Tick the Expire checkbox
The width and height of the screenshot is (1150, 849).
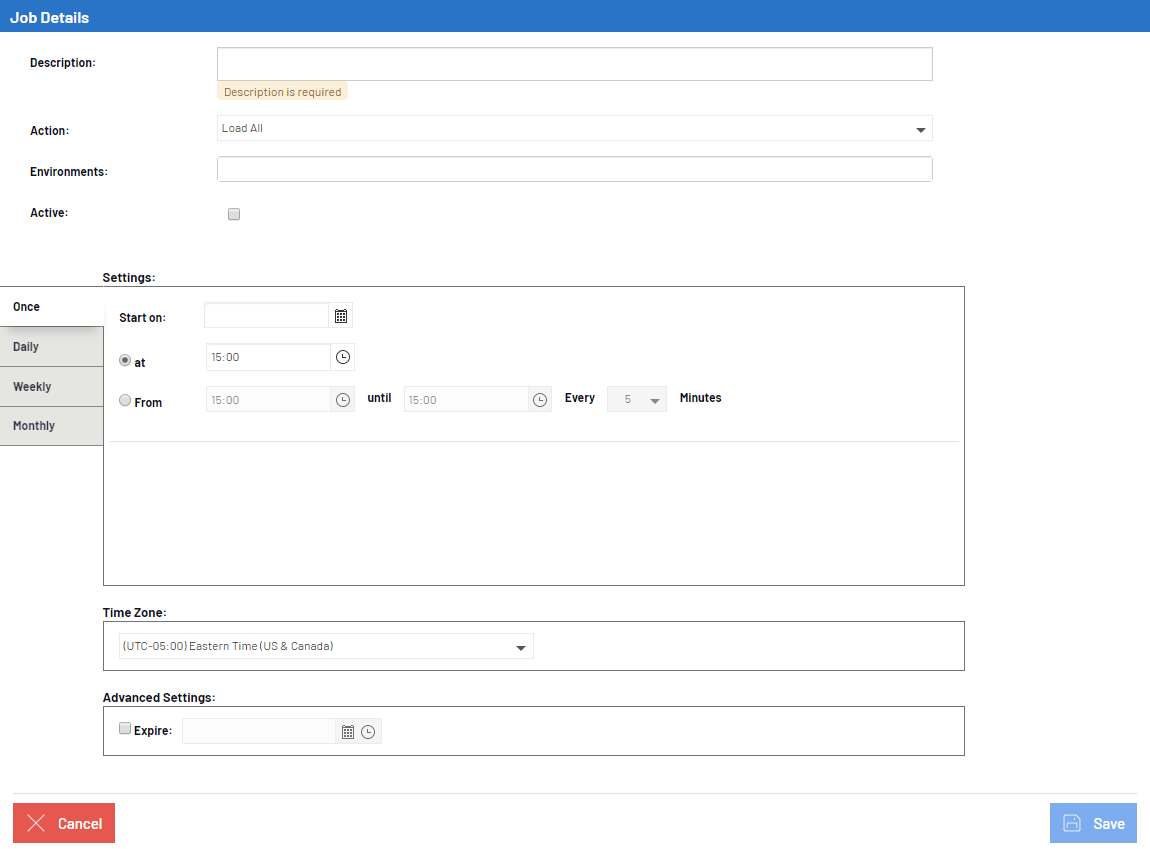pos(125,729)
